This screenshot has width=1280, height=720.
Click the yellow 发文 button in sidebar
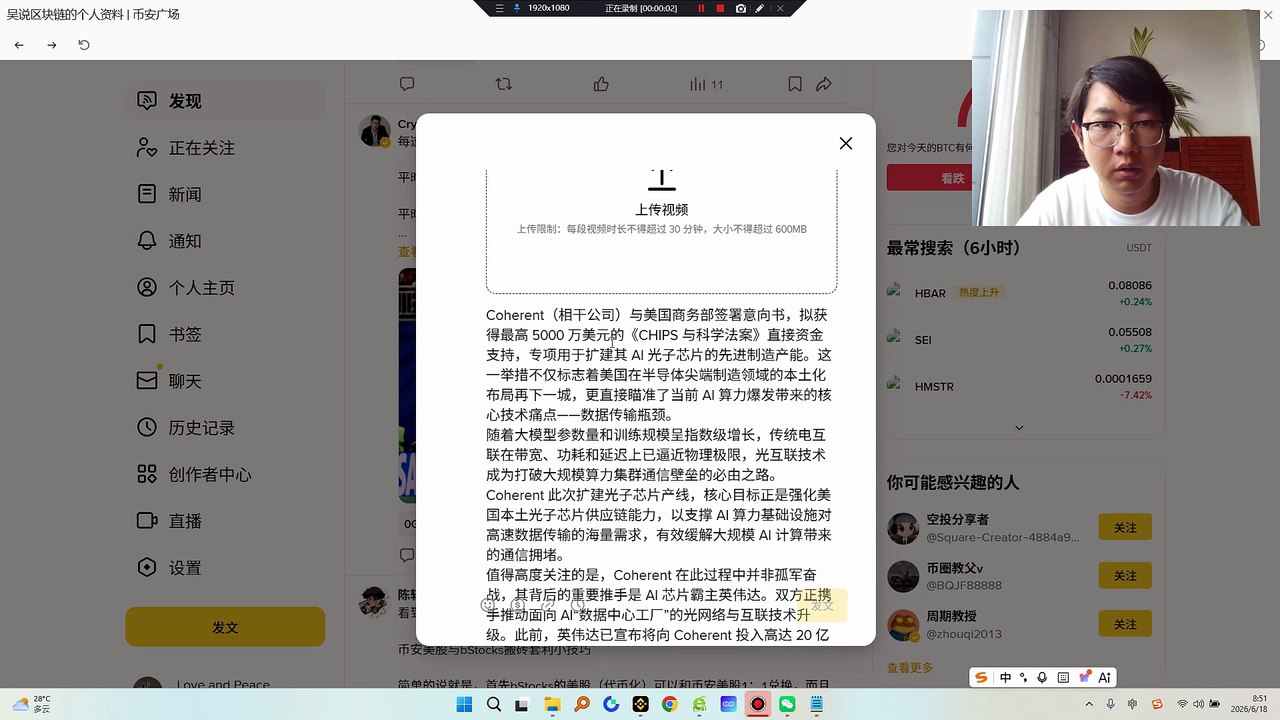tap(225, 627)
